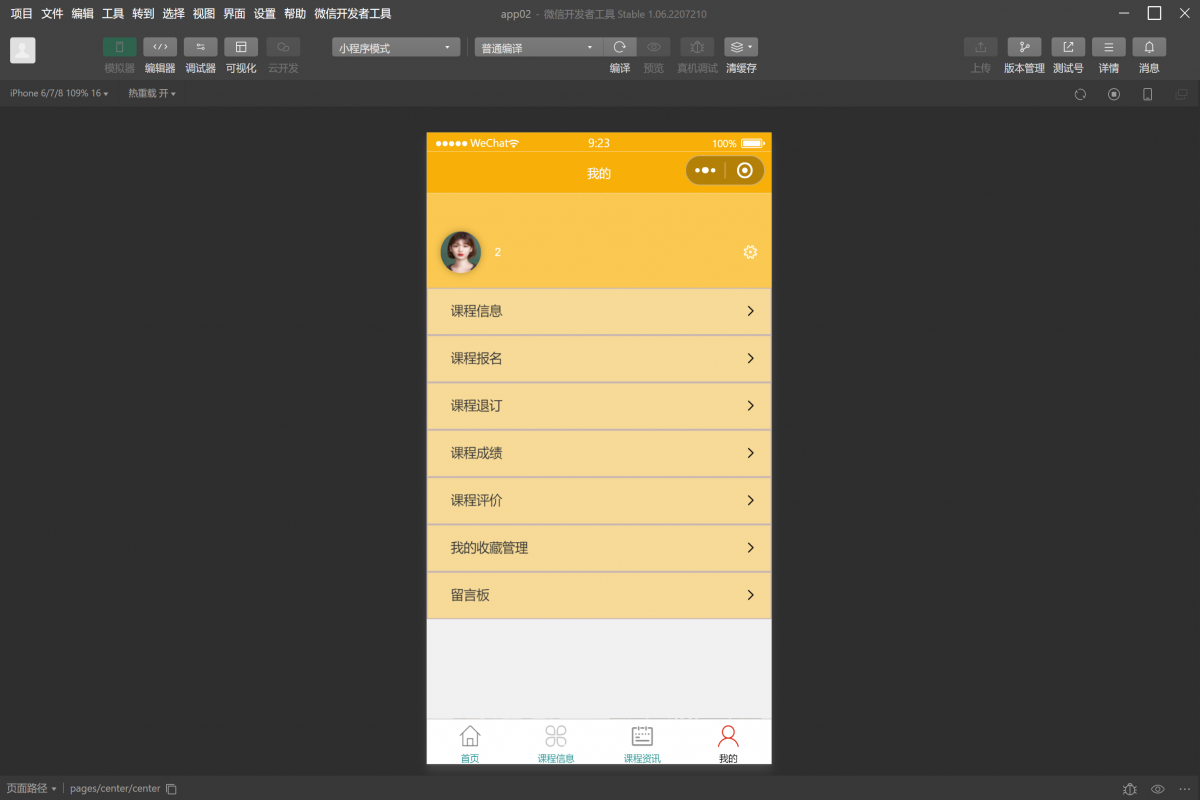Open the 消息 messages panel

[x=1148, y=47]
